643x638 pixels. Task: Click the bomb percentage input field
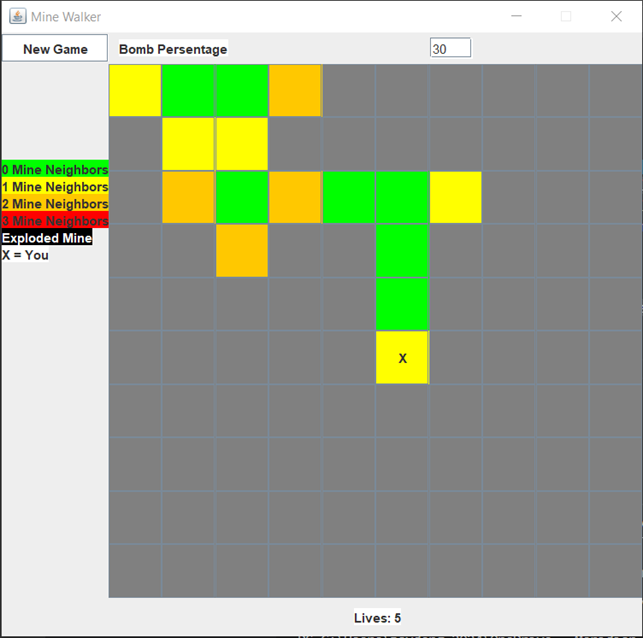click(450, 49)
